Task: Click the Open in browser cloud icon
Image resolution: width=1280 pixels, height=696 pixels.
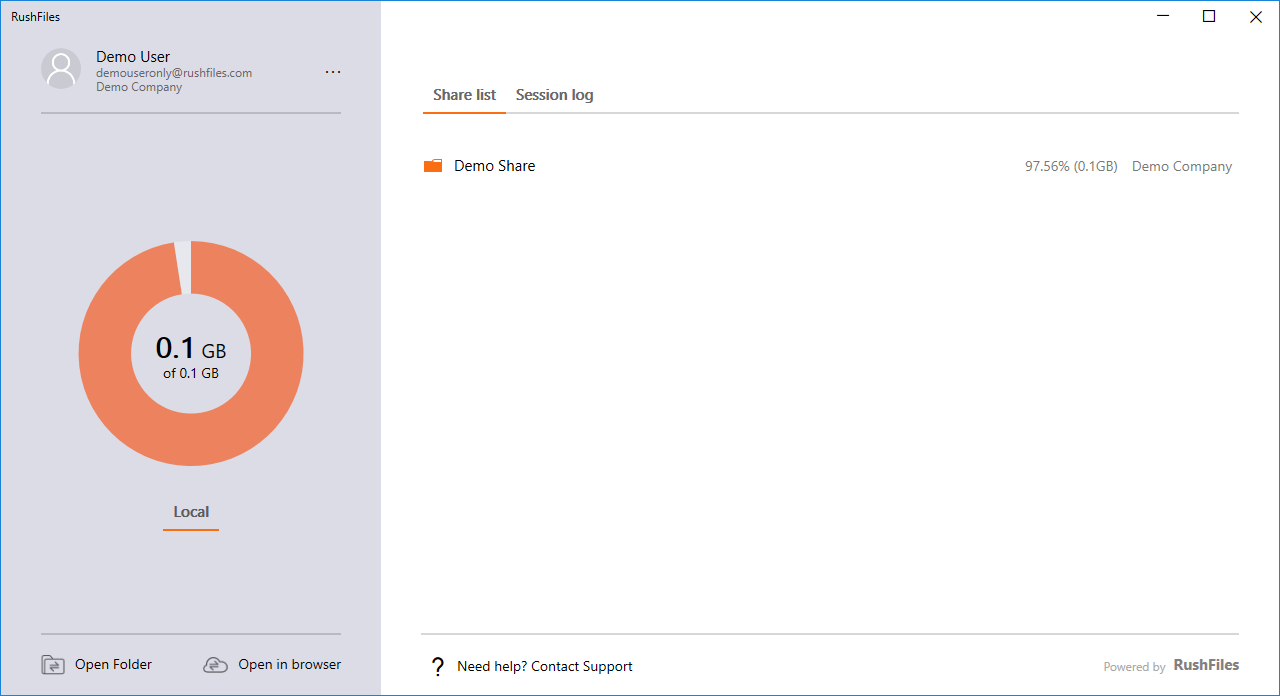Action: (x=215, y=665)
